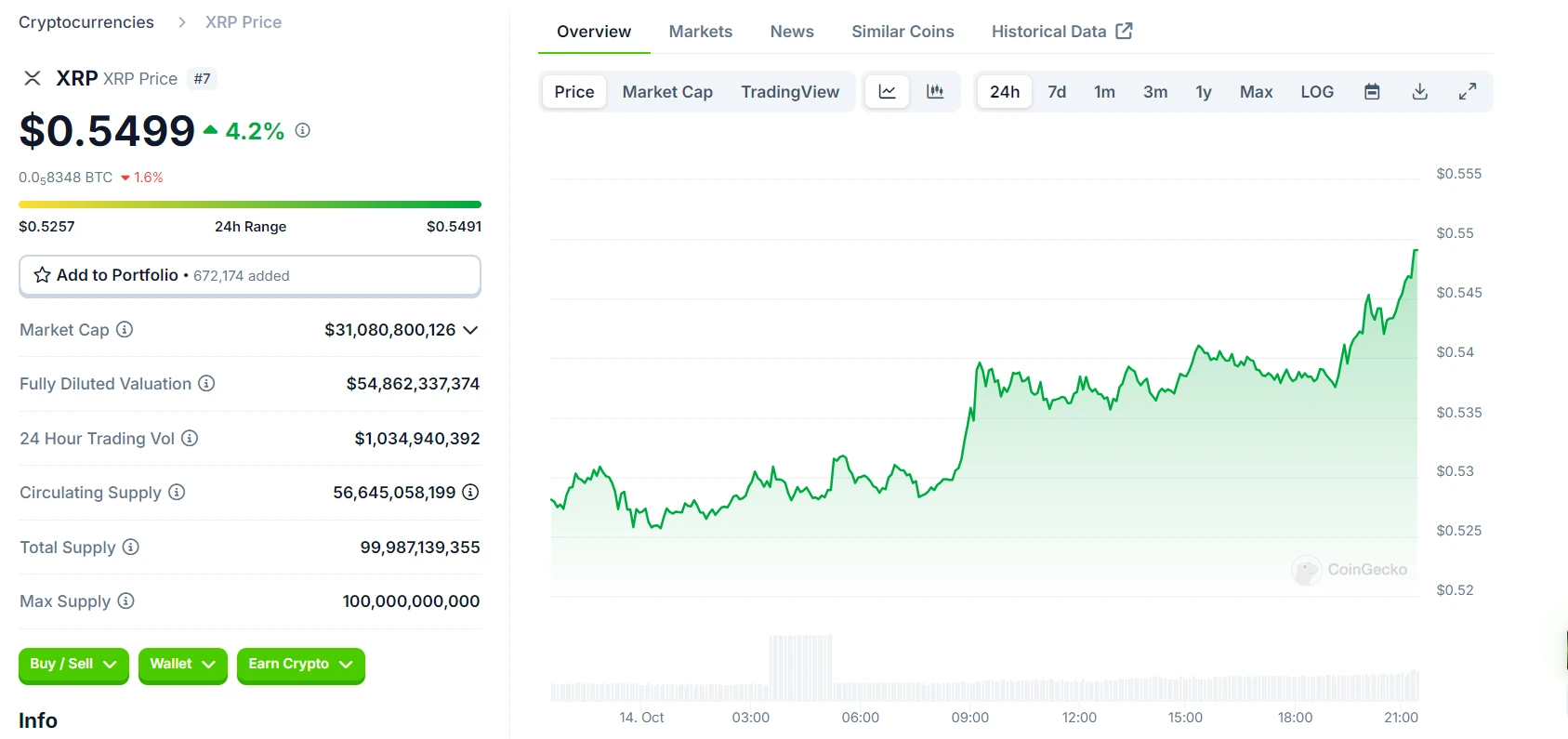Switch to line chart view icon
Viewport: 1568px width, 739px height.
coord(888,92)
